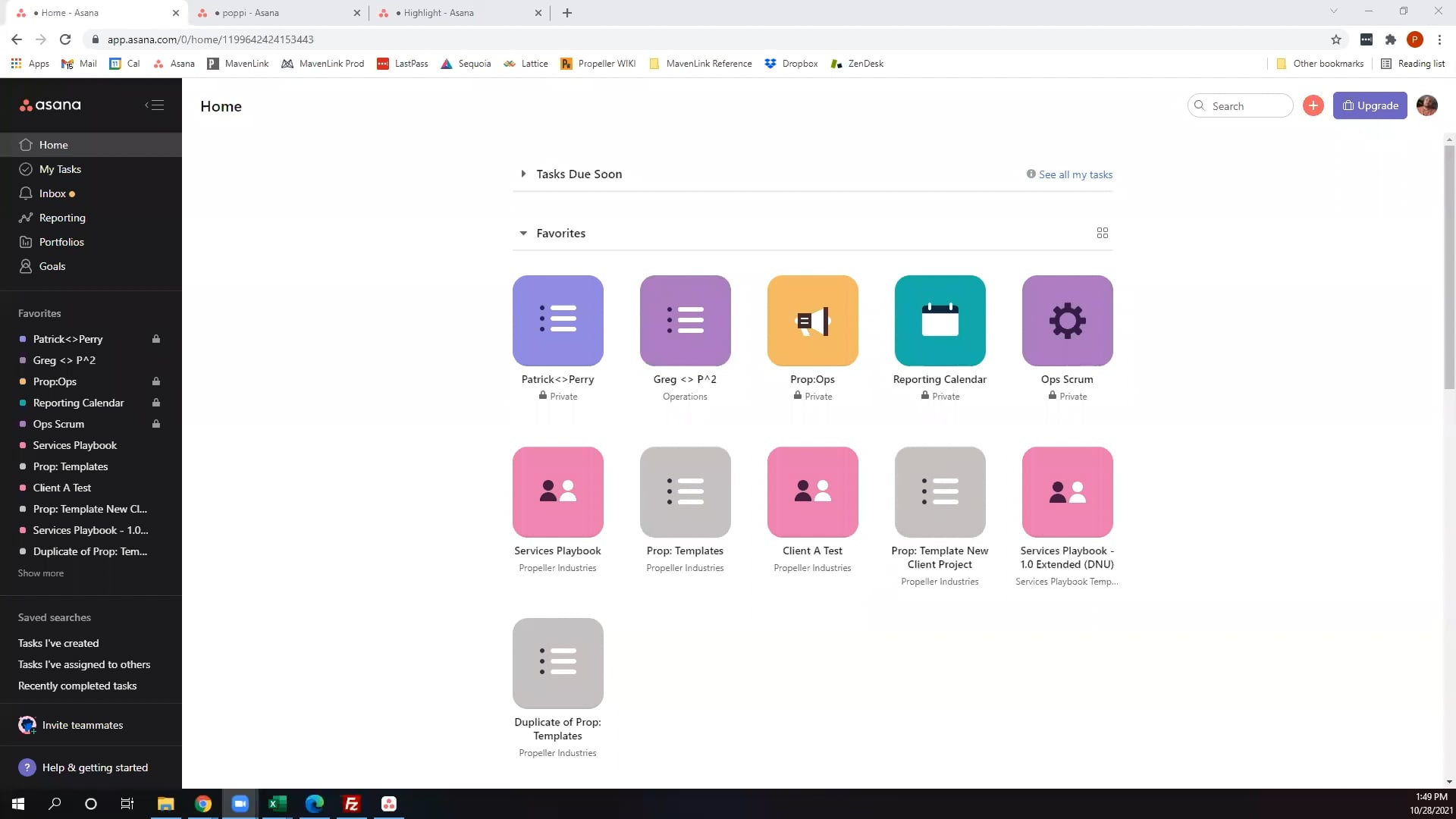Open Chrome tab search dropdown arrow
Image resolution: width=1456 pixels, height=819 pixels.
[x=1333, y=11]
